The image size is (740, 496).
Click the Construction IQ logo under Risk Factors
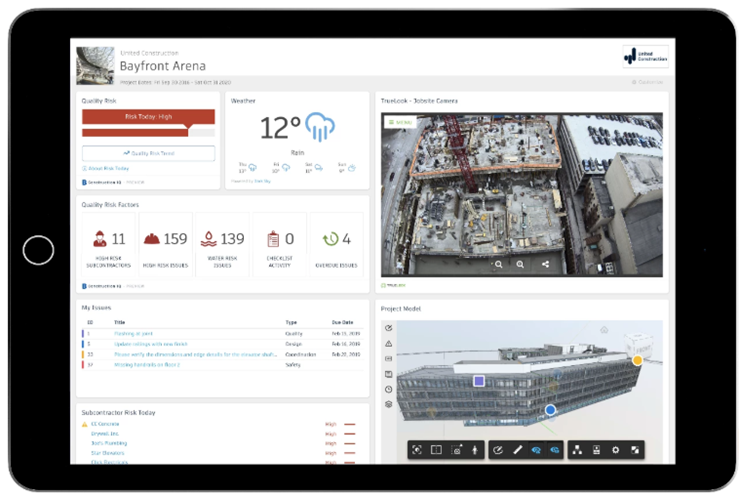[102, 286]
